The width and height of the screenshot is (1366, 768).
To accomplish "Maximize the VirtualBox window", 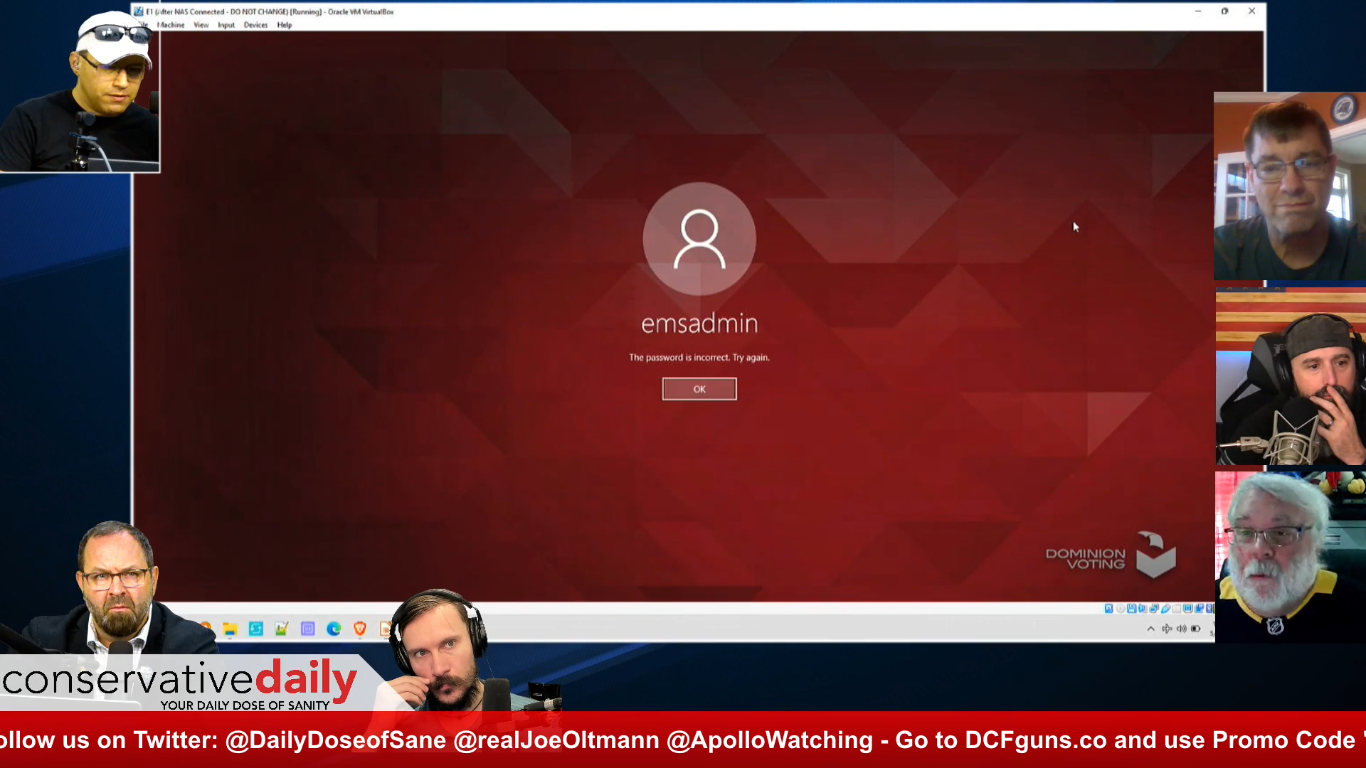I will pyautogui.click(x=1224, y=11).
